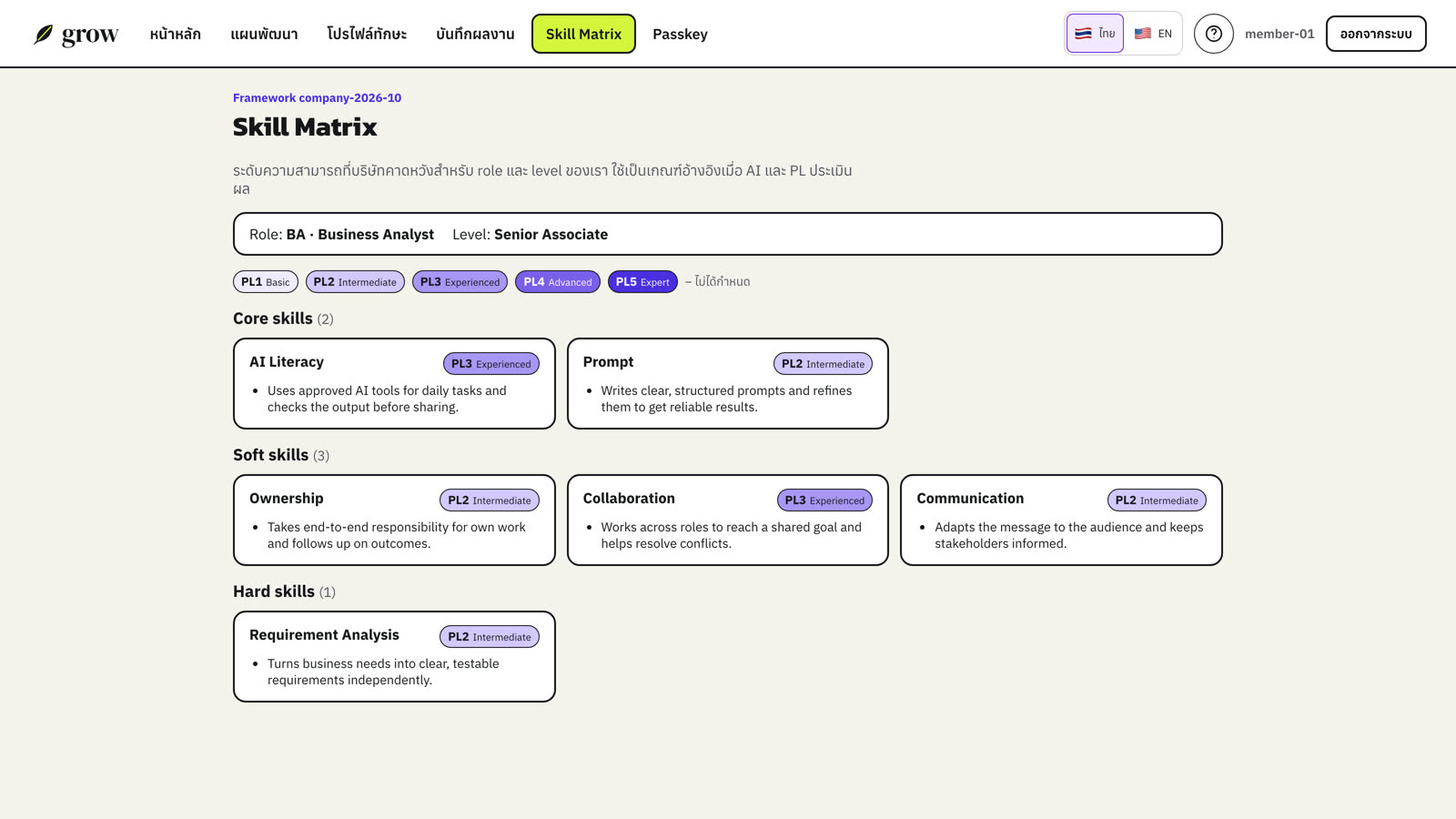Select the Ownership skill card title
This screenshot has height=819, width=1456.
(x=287, y=499)
